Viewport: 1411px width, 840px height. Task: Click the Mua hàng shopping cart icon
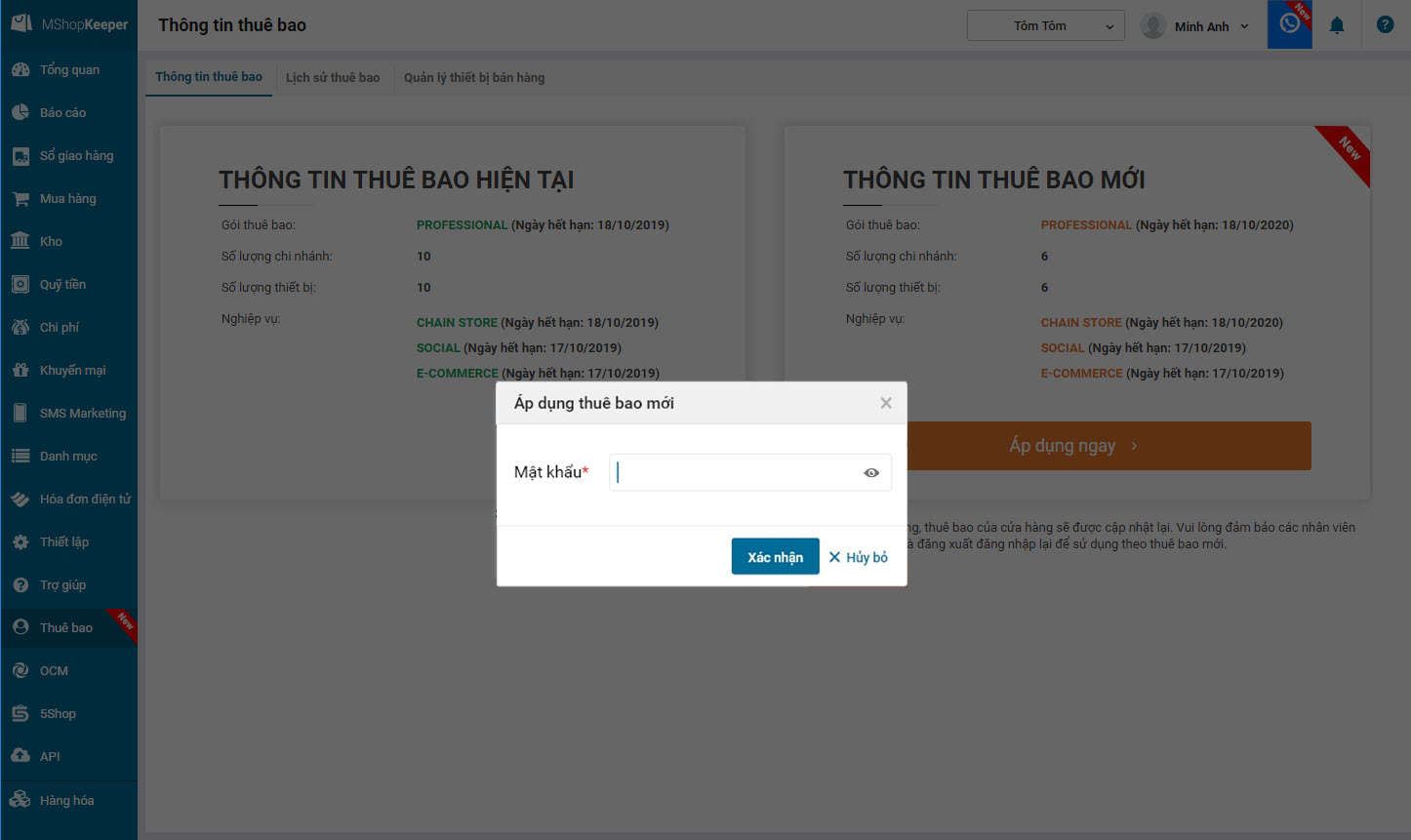[20, 199]
